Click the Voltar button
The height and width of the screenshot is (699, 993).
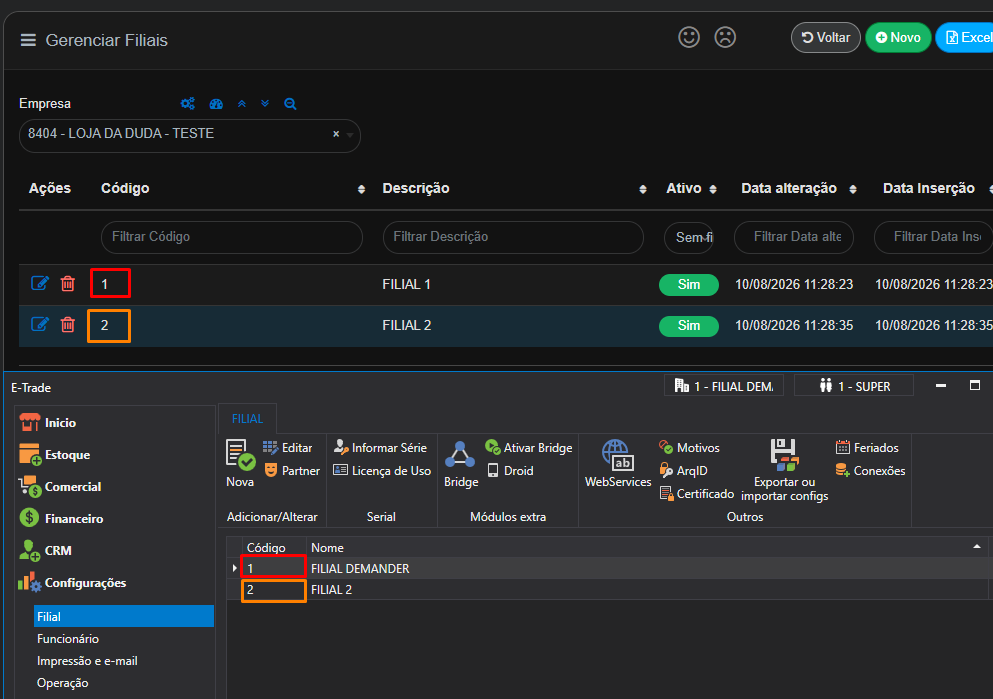(x=826, y=37)
